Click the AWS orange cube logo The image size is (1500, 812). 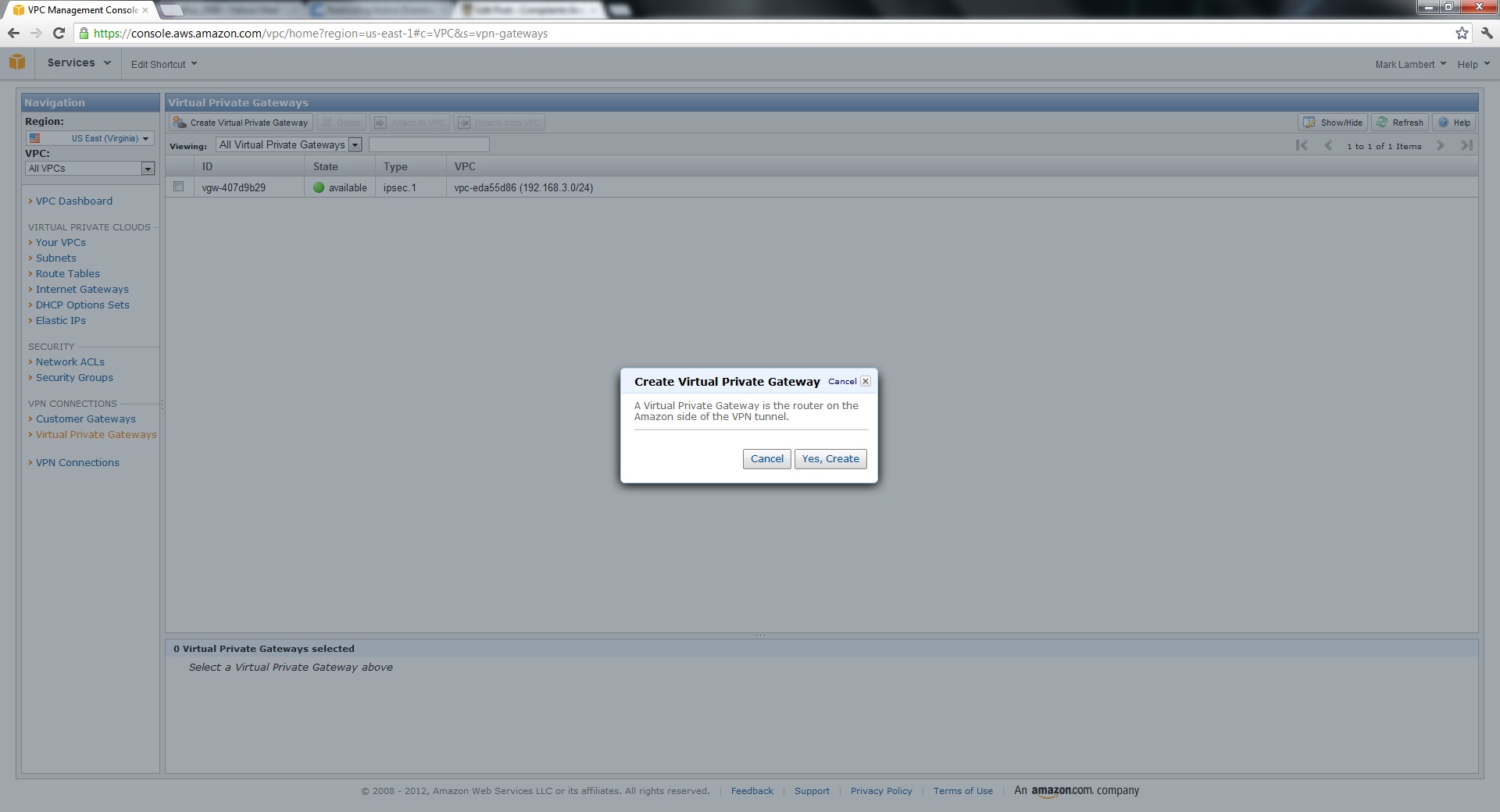coord(17,62)
